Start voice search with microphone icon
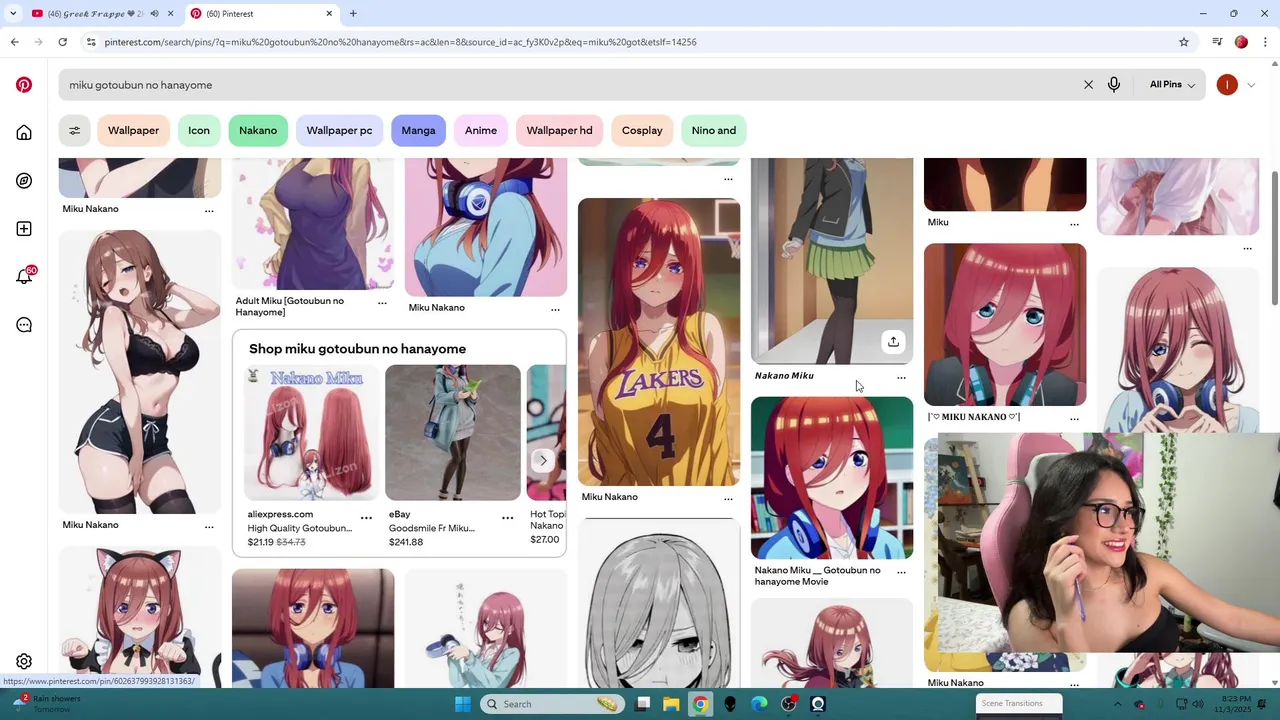The height and width of the screenshot is (720, 1280). [x=1114, y=85]
